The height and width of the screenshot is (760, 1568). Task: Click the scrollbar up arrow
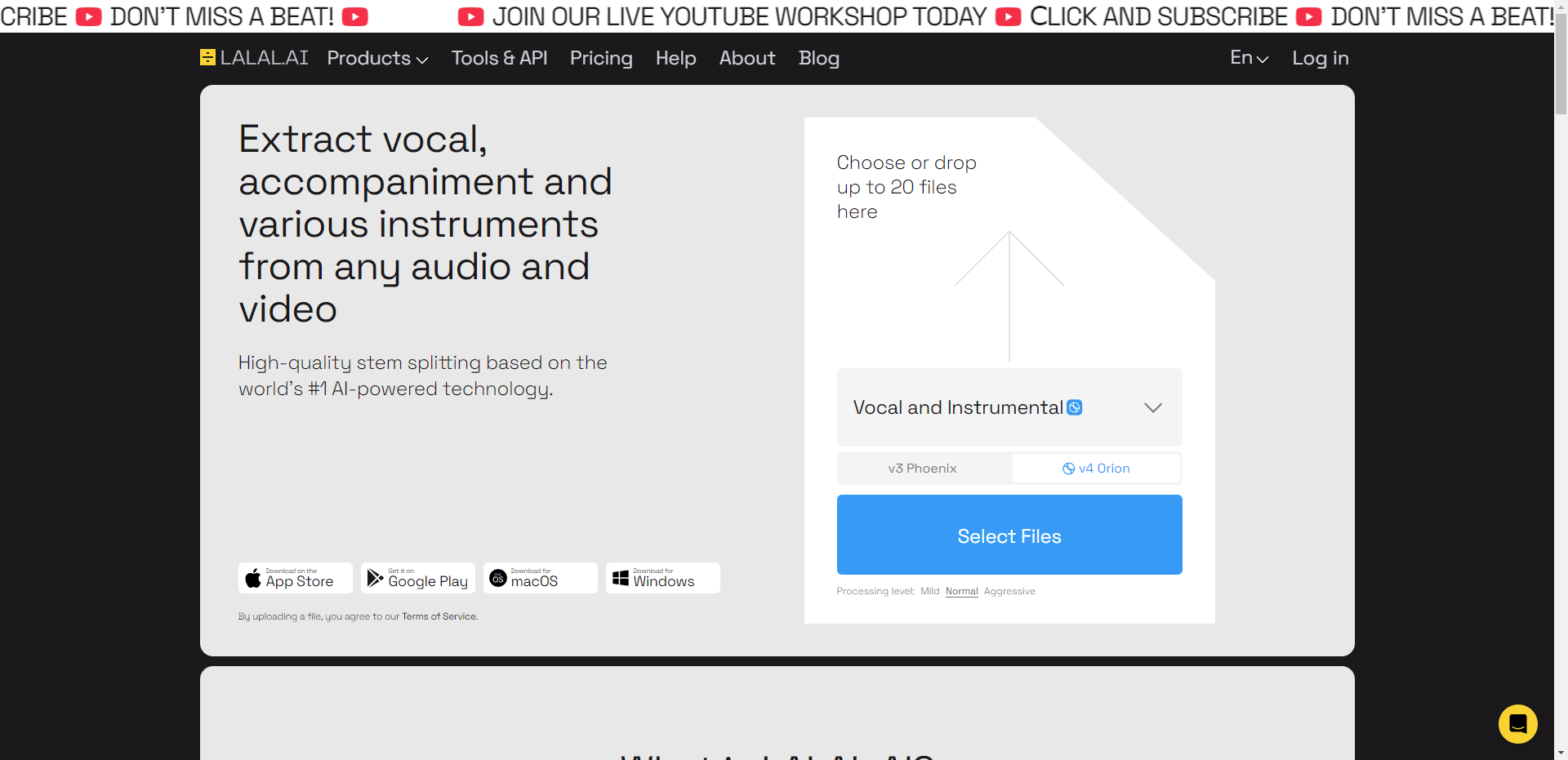1561,7
